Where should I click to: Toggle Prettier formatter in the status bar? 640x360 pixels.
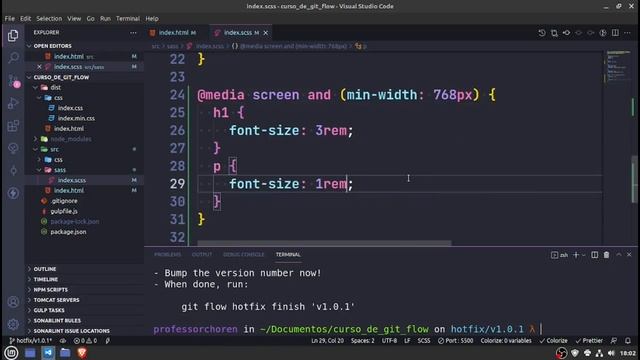[x=589, y=340]
